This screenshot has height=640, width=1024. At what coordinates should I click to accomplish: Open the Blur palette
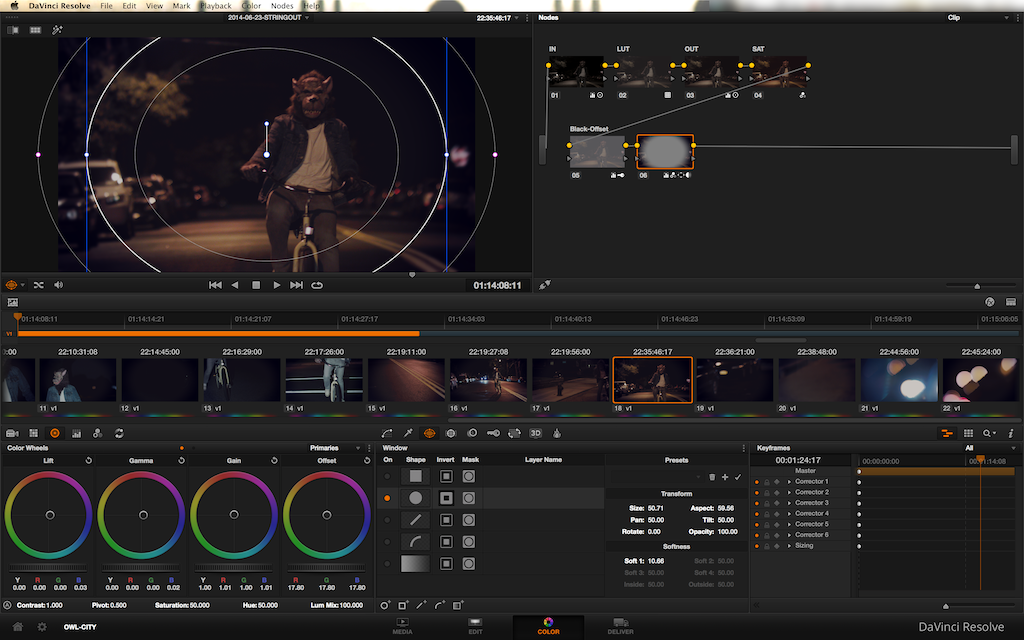tap(472, 433)
